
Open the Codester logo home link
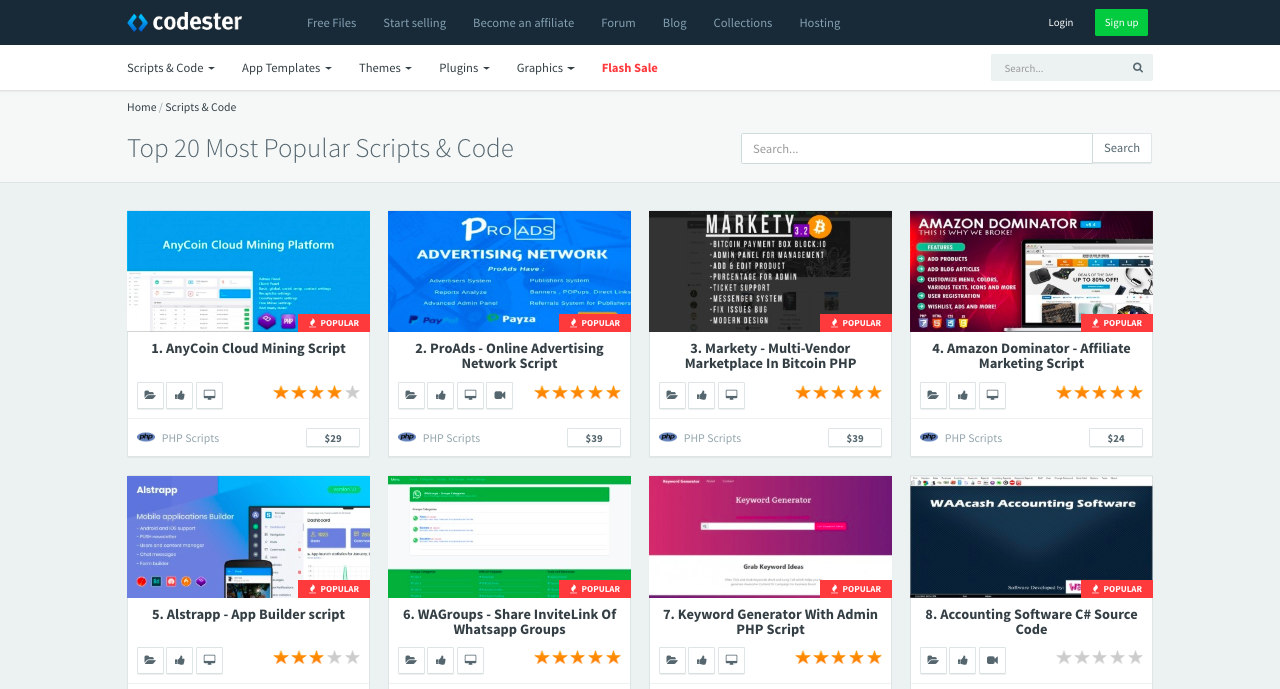click(x=185, y=22)
